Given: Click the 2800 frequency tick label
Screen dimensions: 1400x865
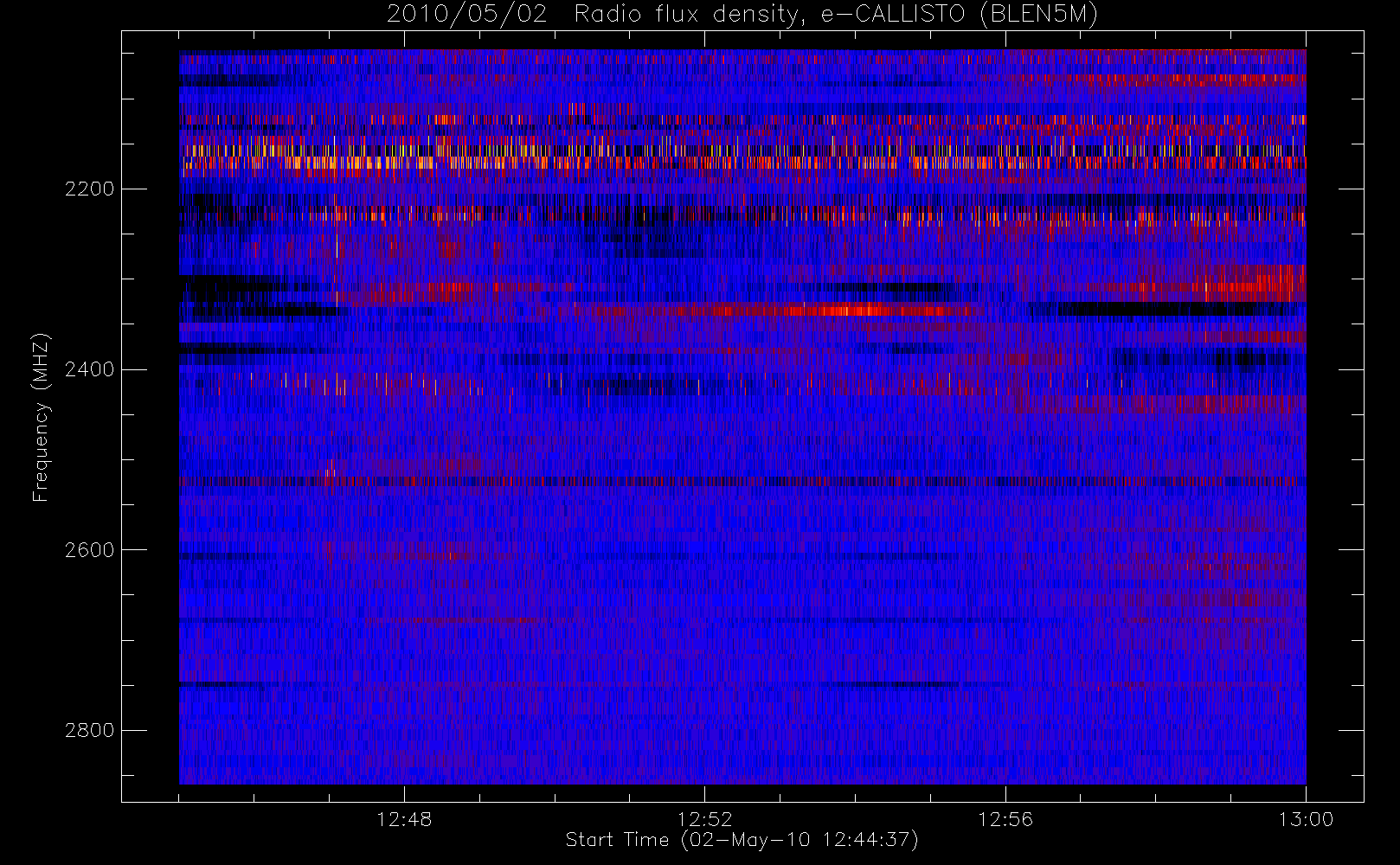Looking at the screenshot, I should click(89, 731).
